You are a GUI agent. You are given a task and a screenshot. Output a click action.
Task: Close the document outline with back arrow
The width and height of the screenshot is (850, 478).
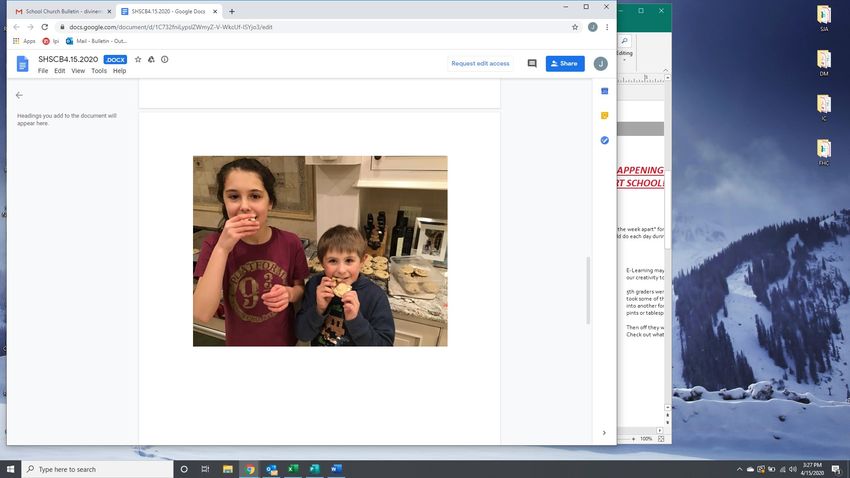[20, 95]
